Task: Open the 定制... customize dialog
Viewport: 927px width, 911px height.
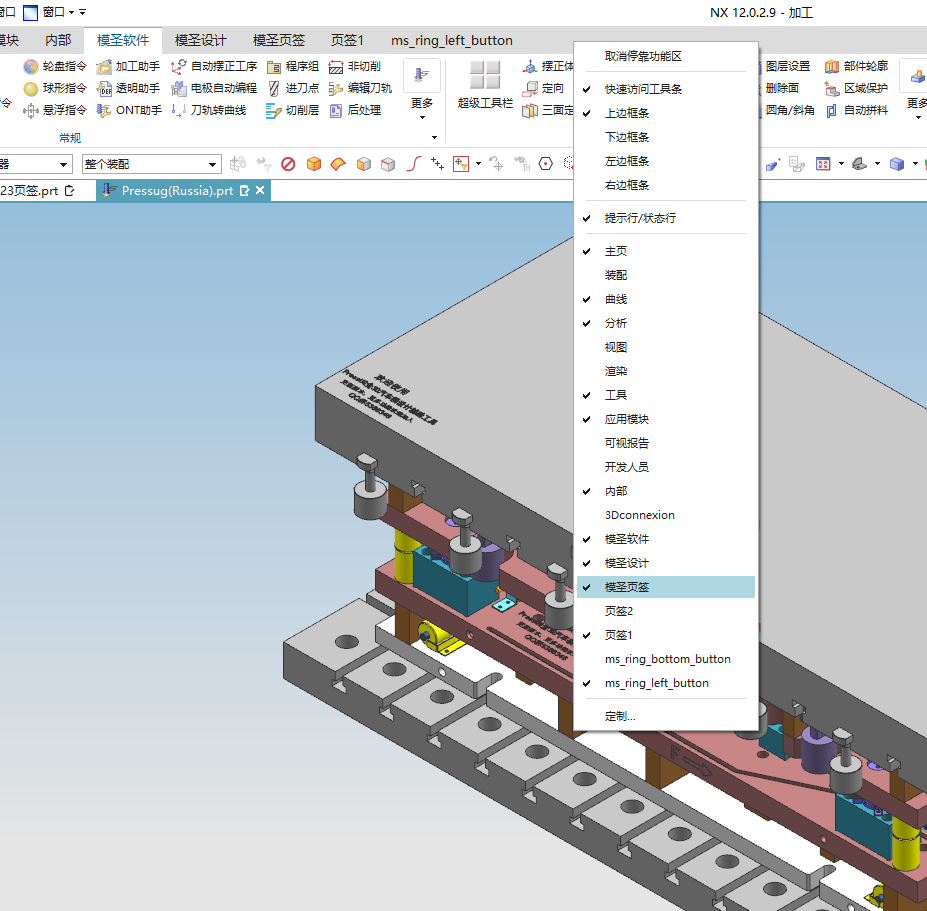Action: tap(666, 717)
